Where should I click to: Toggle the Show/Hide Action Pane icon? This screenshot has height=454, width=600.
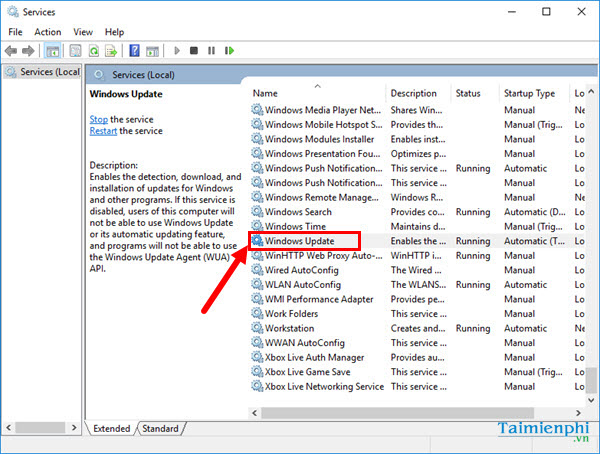[153, 51]
